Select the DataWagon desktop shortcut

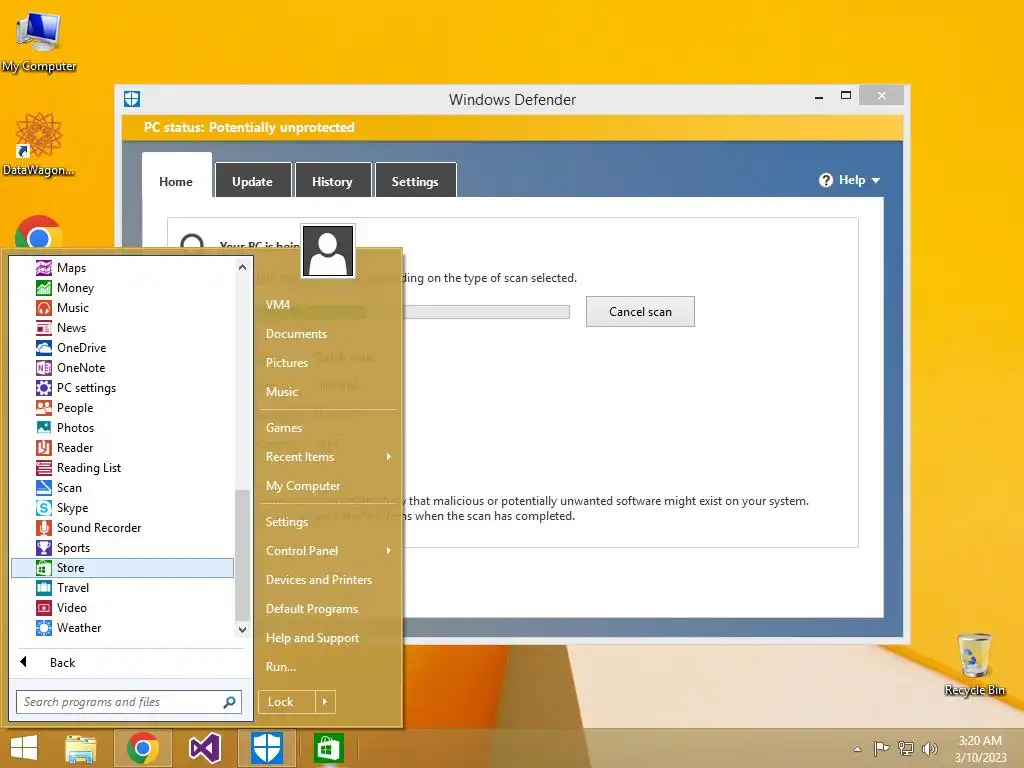click(x=39, y=144)
